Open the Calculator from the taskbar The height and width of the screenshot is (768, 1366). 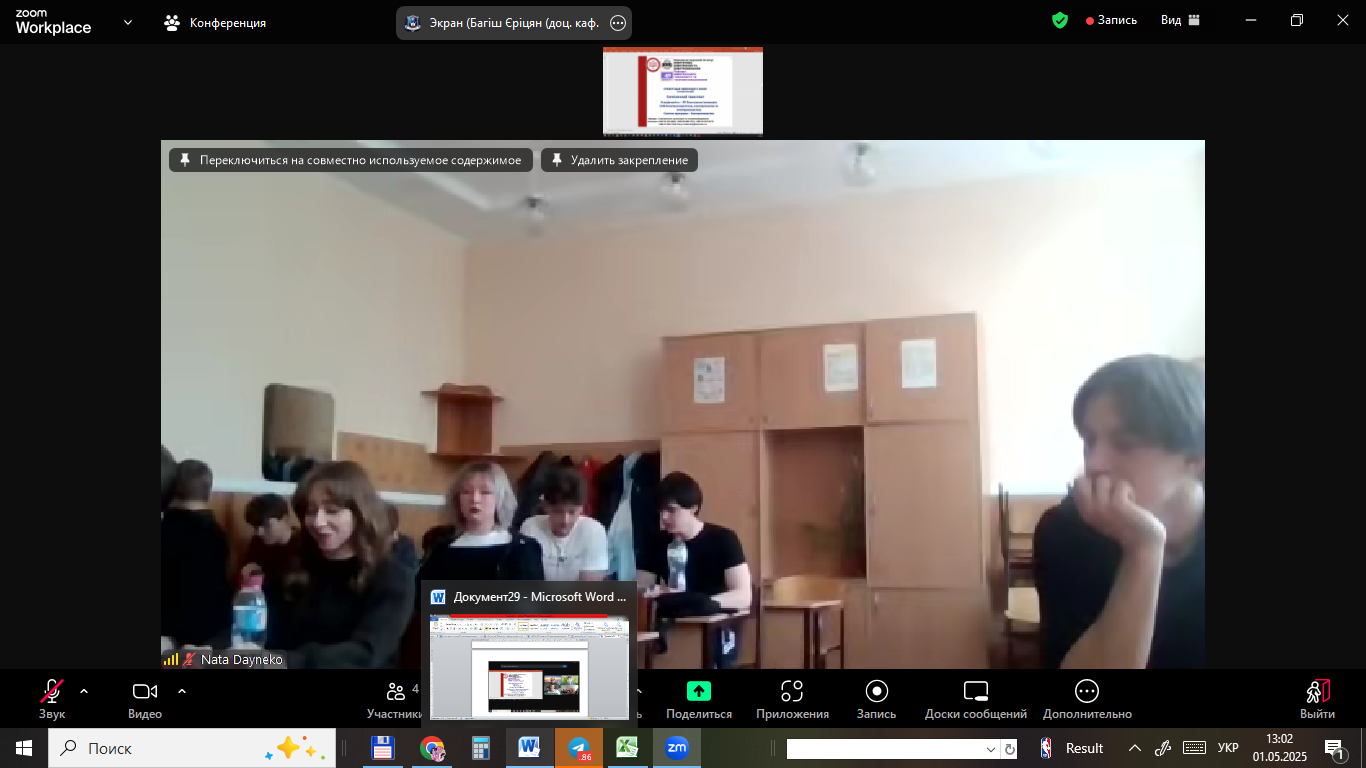click(x=481, y=748)
